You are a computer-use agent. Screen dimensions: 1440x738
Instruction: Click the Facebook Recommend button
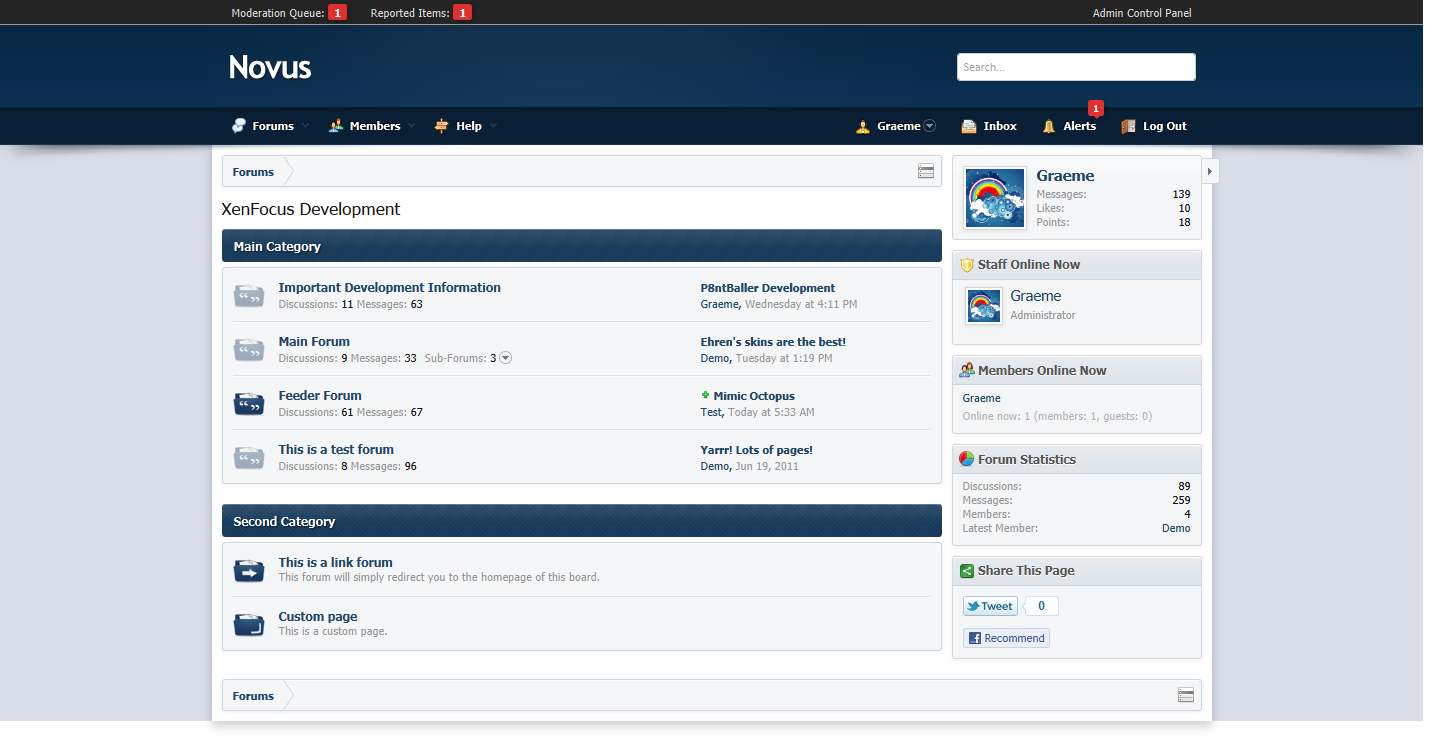point(1007,638)
